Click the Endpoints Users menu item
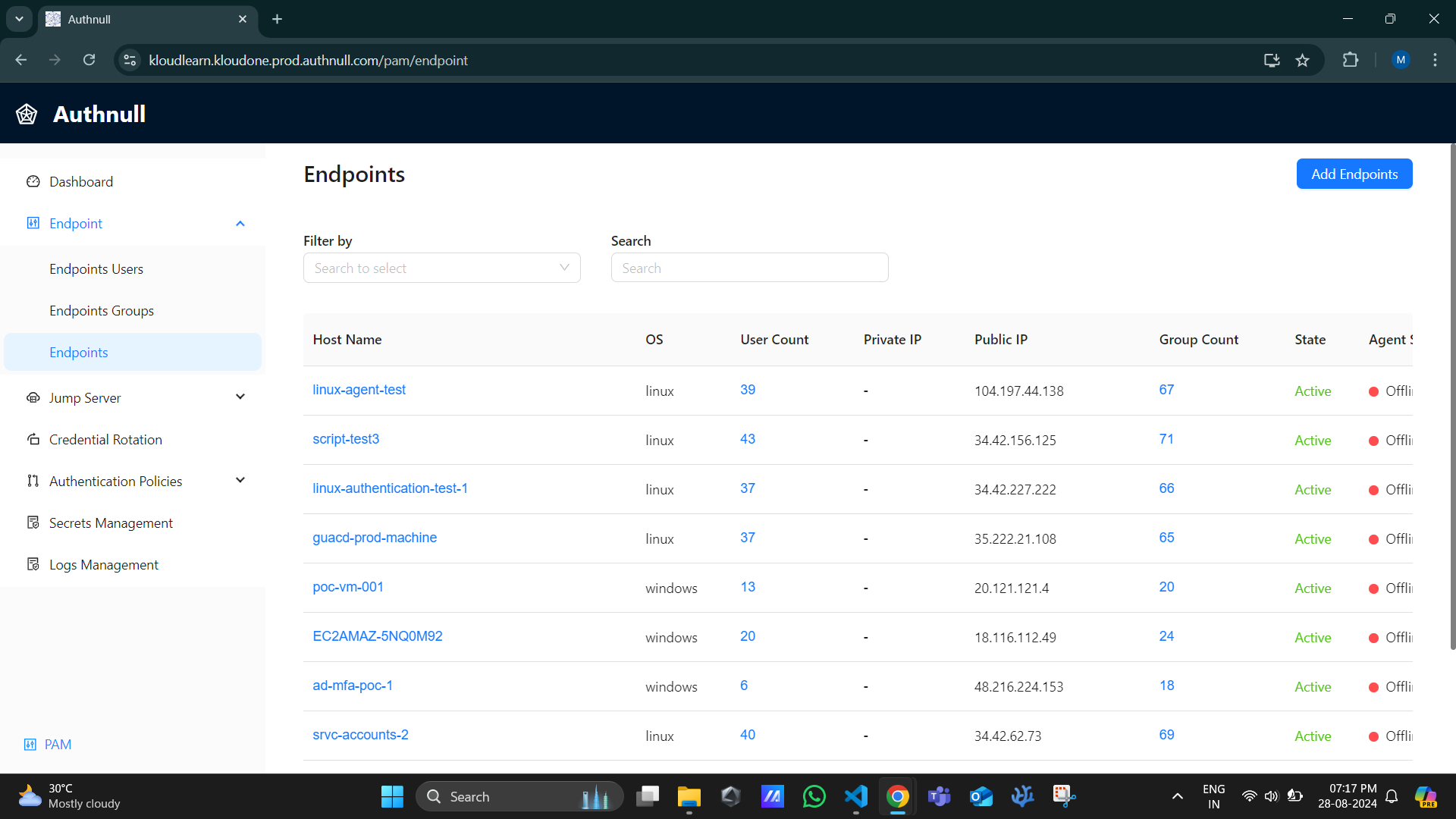The image size is (1456, 819). (96, 268)
